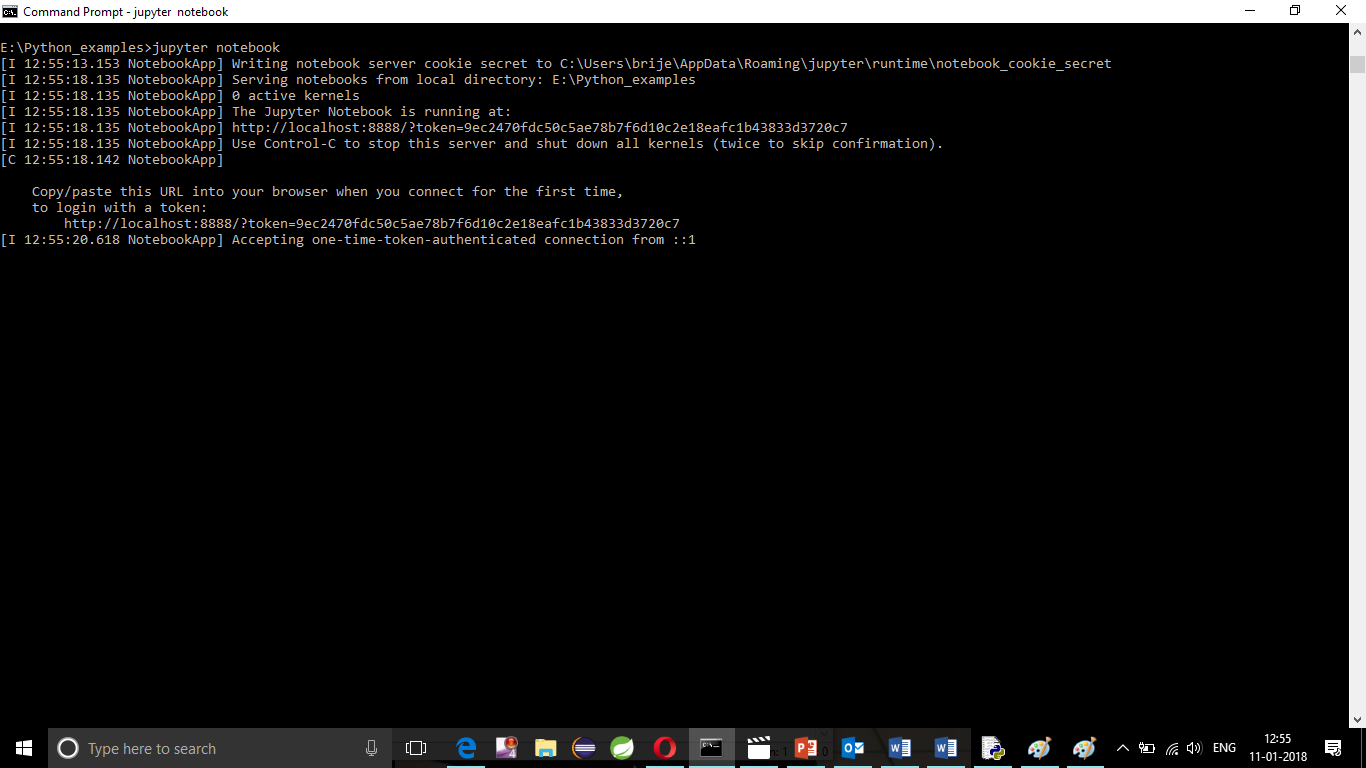
Task: Open Eclipse IDE from taskbar
Action: pos(584,748)
